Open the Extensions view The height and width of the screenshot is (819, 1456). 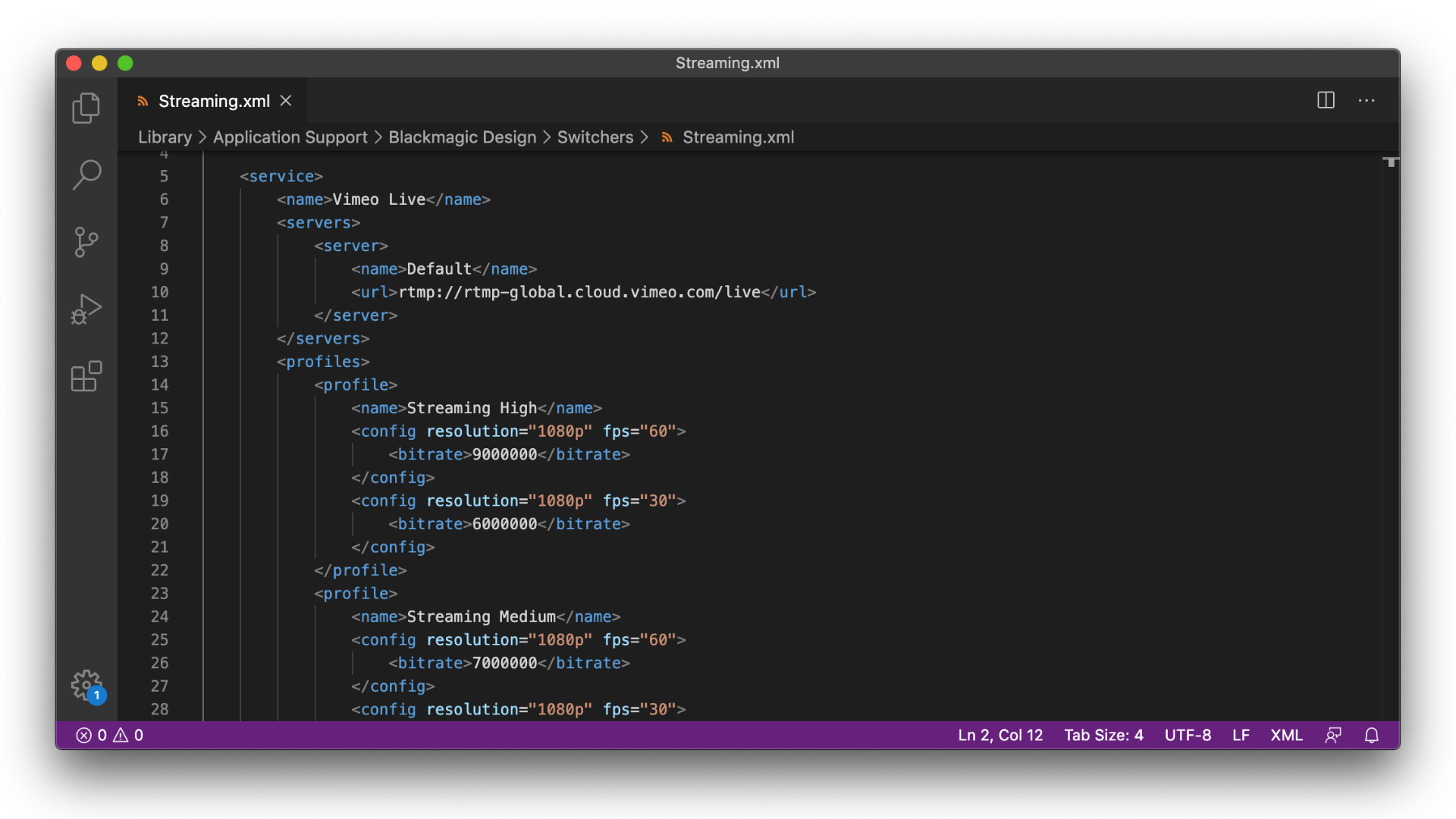point(86,376)
